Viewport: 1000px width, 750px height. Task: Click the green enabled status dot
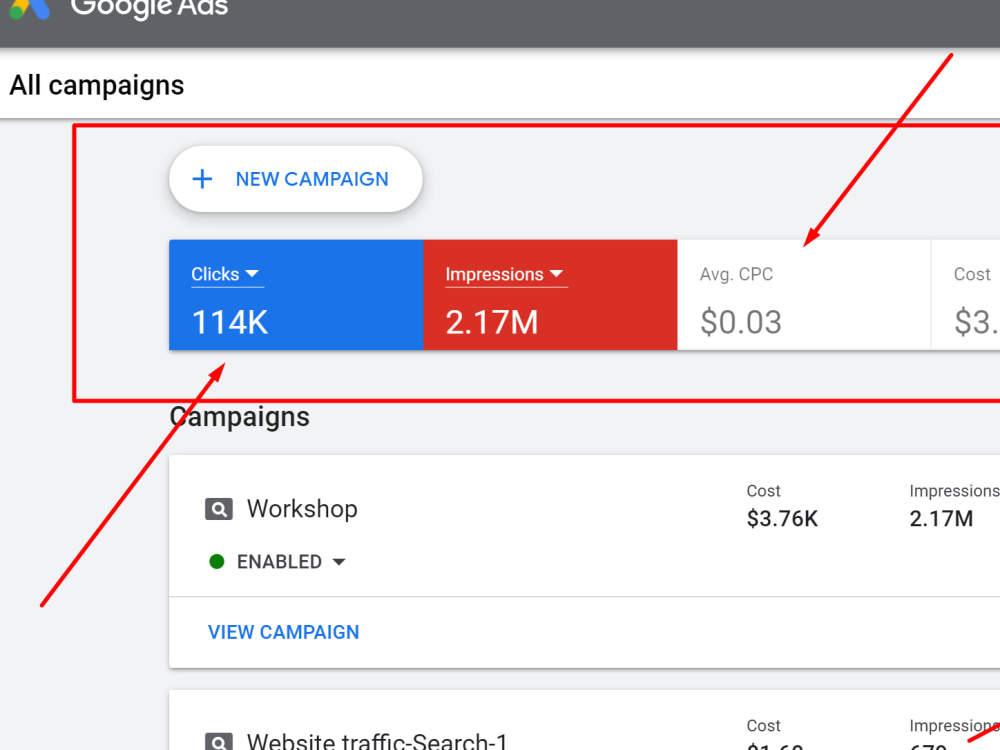217,562
